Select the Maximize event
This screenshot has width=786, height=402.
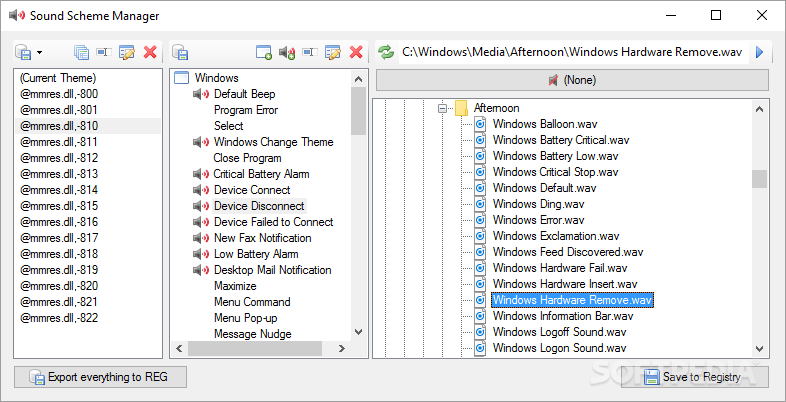point(235,286)
